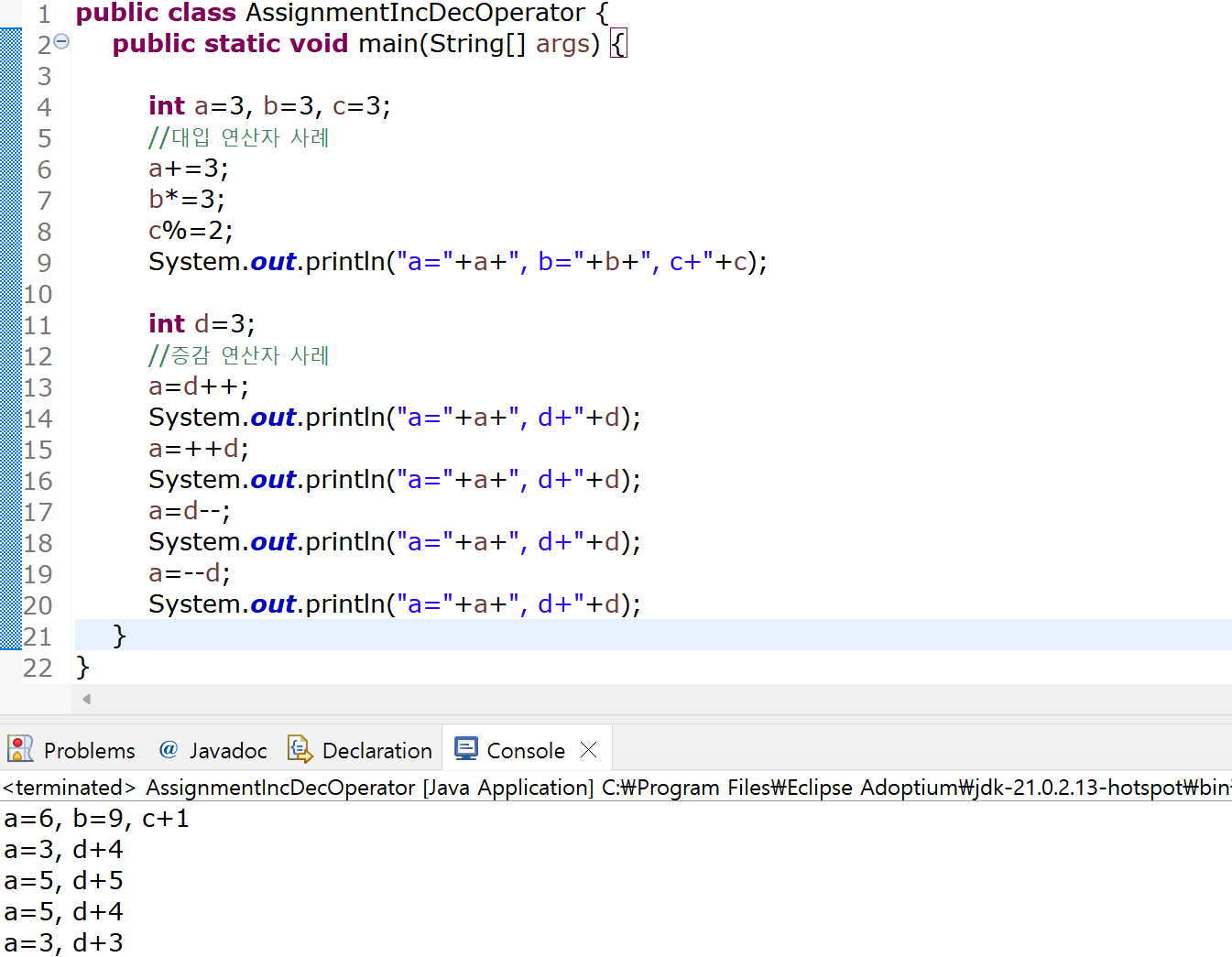Open the Declaration tab
Screen dimensions: 1232x957
click(x=360, y=750)
